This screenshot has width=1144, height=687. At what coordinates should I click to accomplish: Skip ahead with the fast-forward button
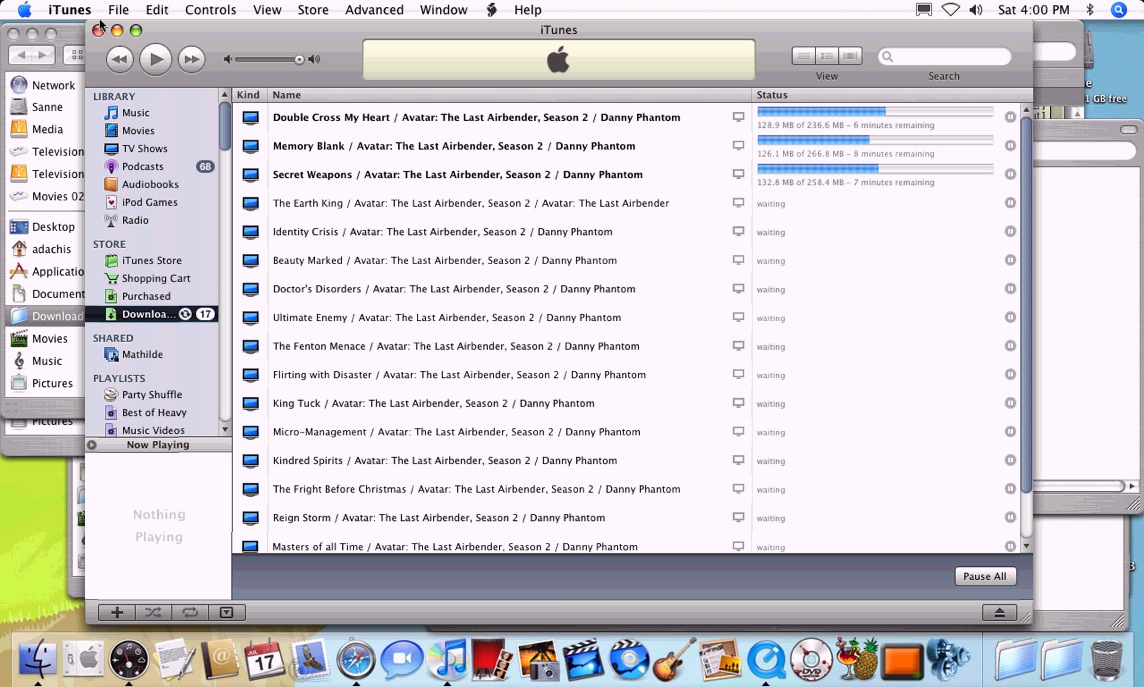tap(191, 60)
